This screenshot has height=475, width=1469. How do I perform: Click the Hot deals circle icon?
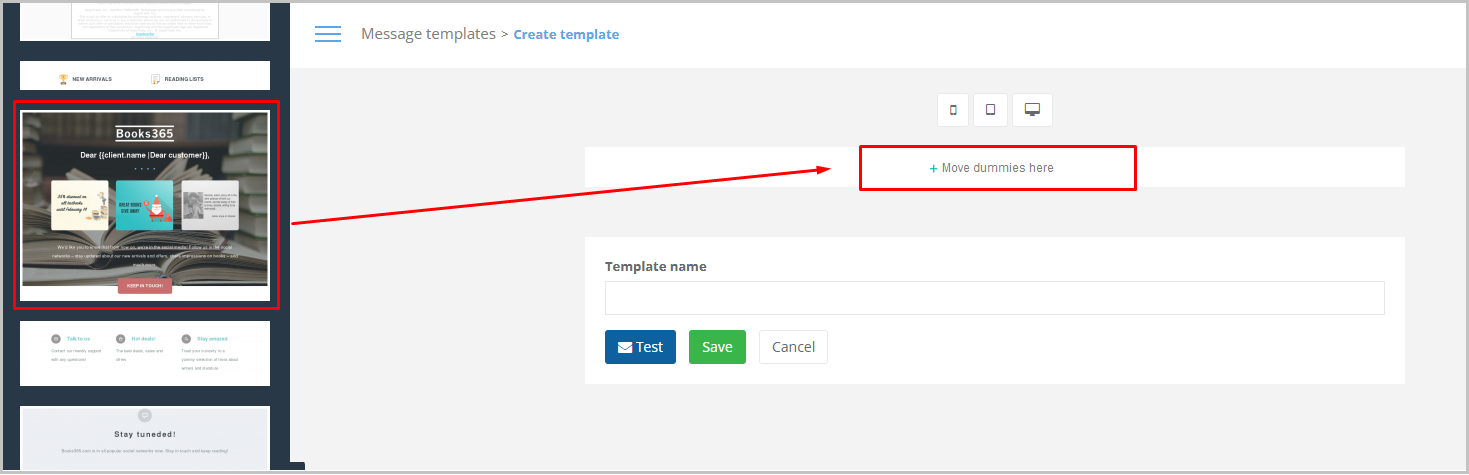click(120, 339)
